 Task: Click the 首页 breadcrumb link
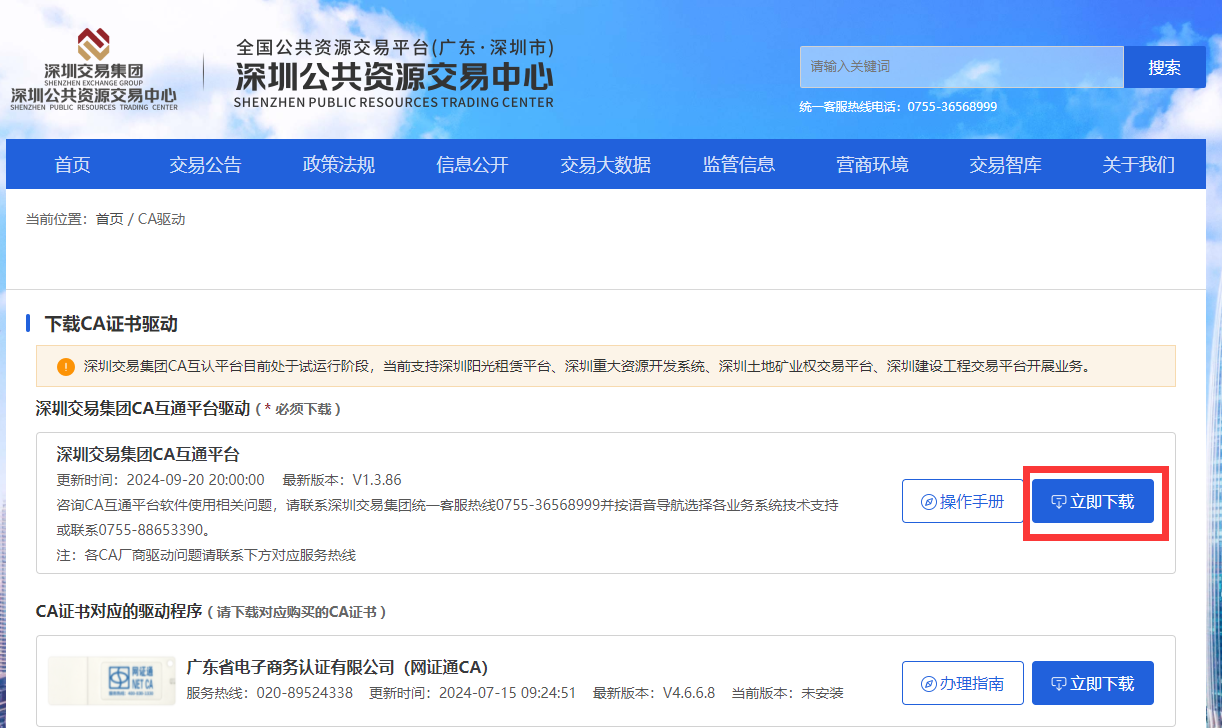(110, 219)
